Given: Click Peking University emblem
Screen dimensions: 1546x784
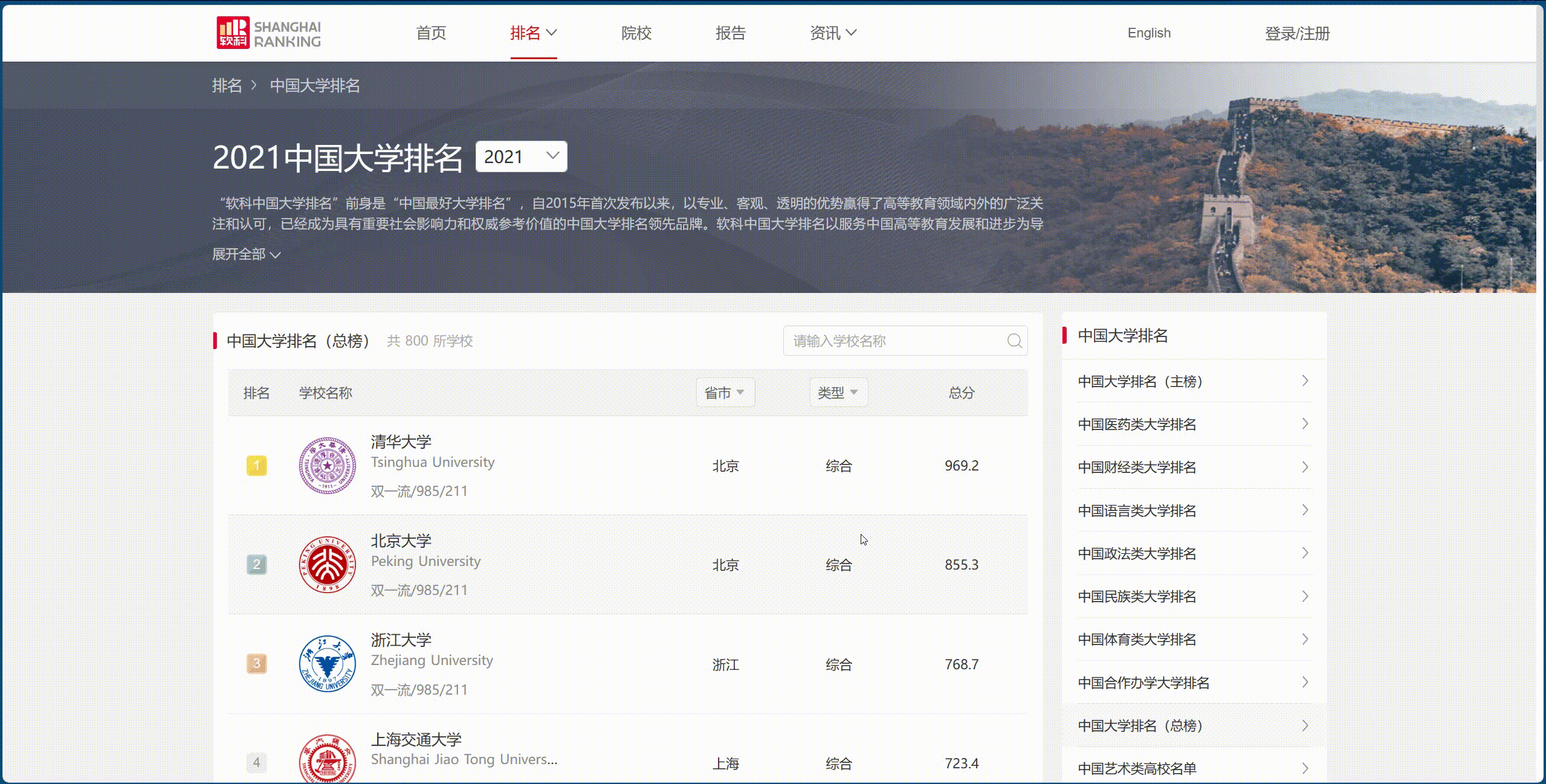Looking at the screenshot, I should coord(328,565).
